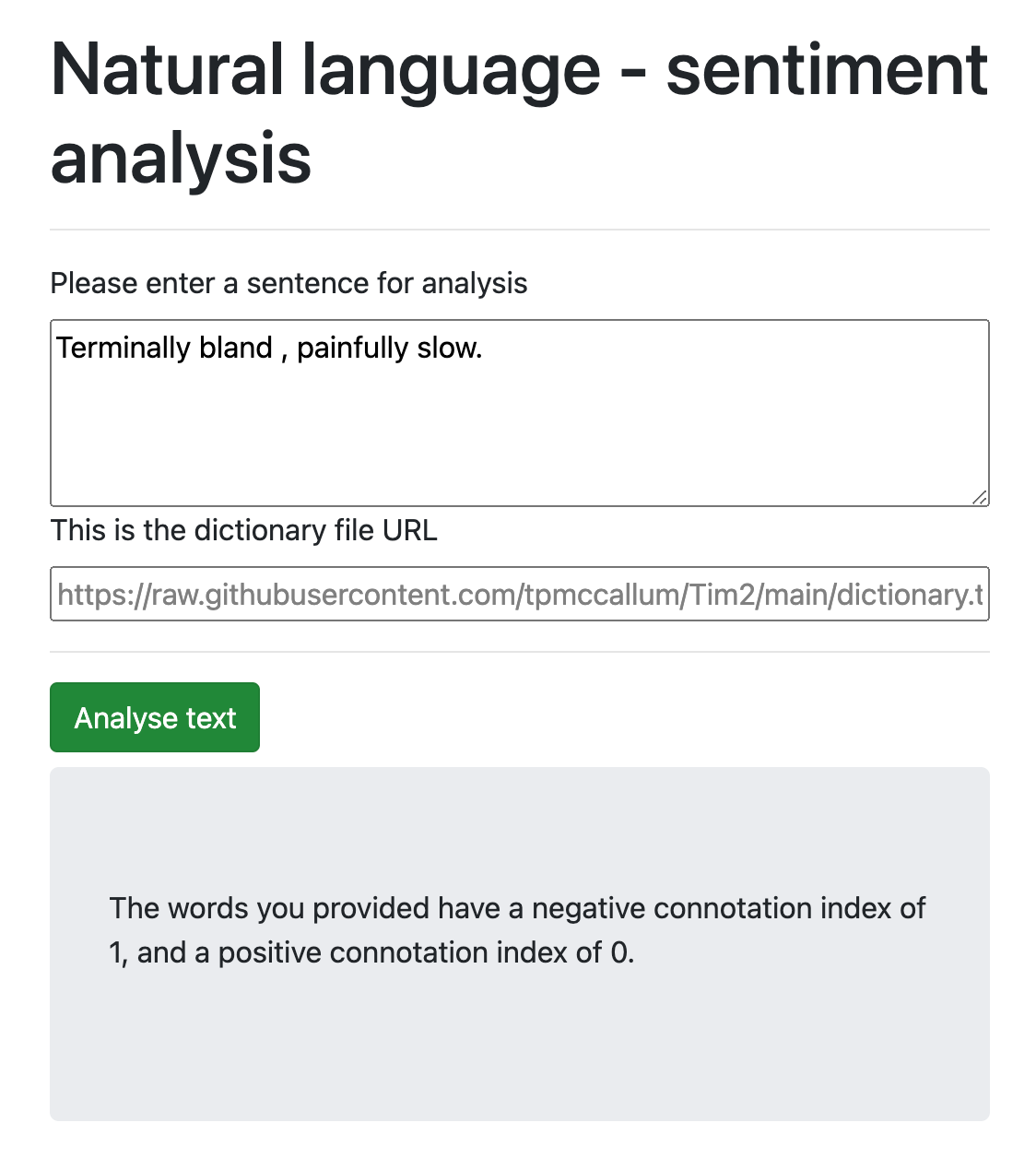Click the dictionary file URL field
1036x1158 pixels.
[x=519, y=594]
